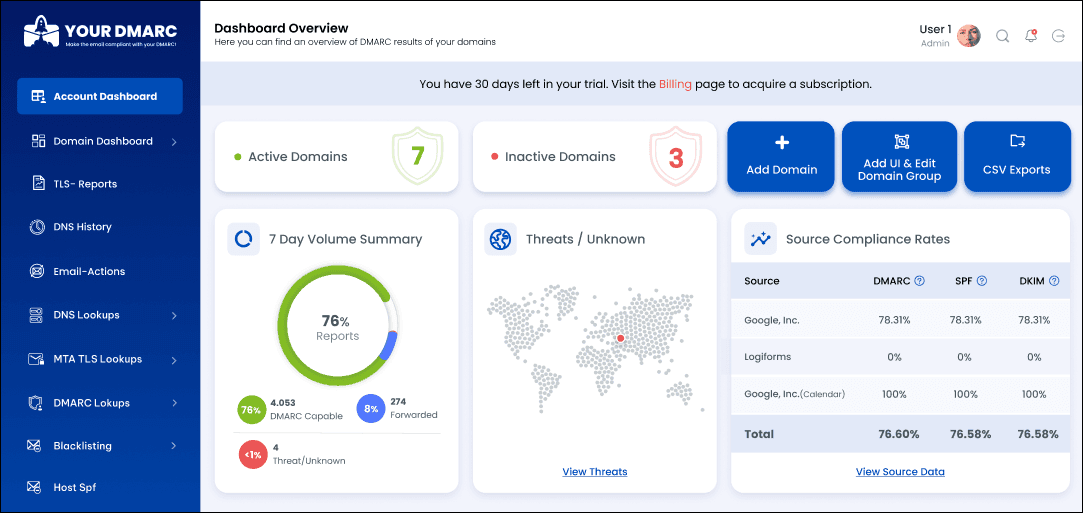Click the Blacklisting envelope icon
The image size is (1083, 513).
coord(36,446)
